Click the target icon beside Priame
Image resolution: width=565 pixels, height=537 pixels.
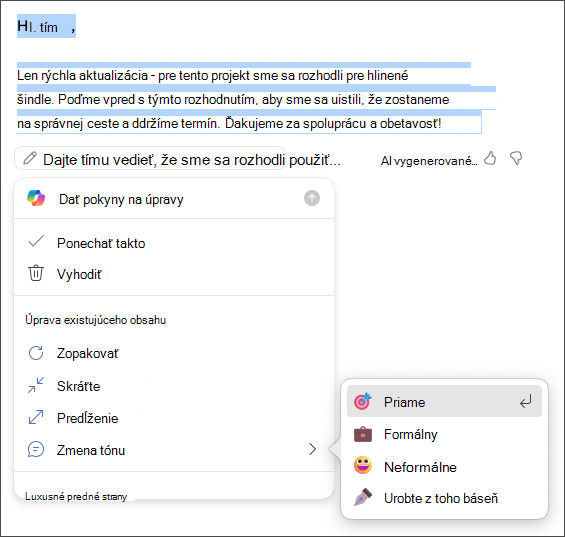point(362,401)
